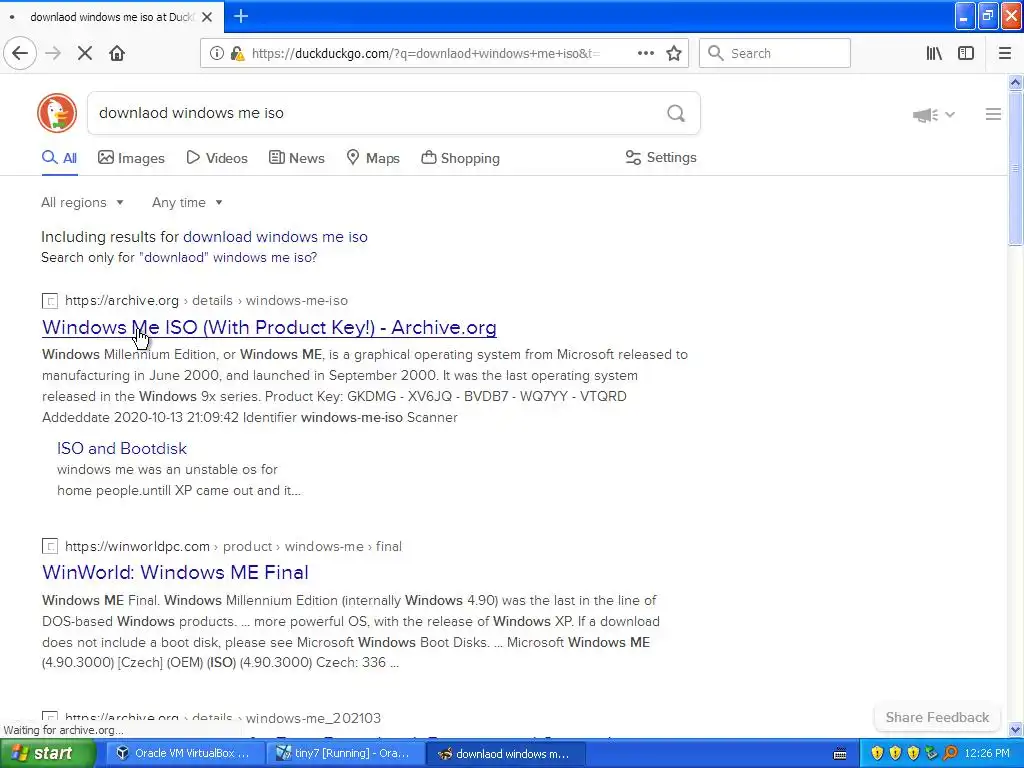
Task: Click the DuckDuckGo duck logo
Action: coord(57,113)
